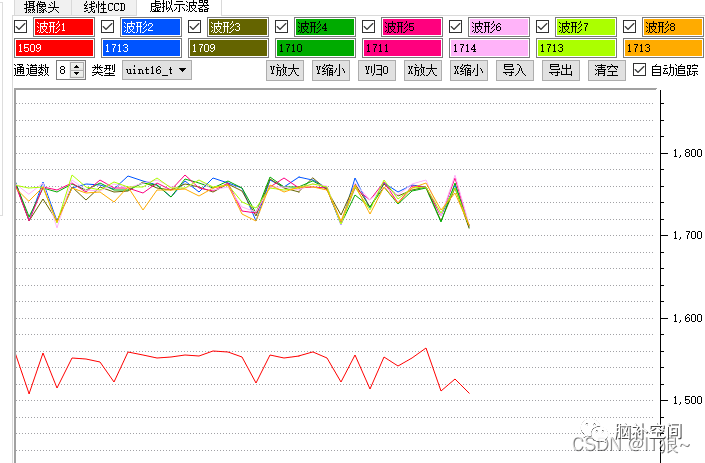Disable the 波形5 channel checkbox
The image size is (705, 463).
tap(369, 27)
